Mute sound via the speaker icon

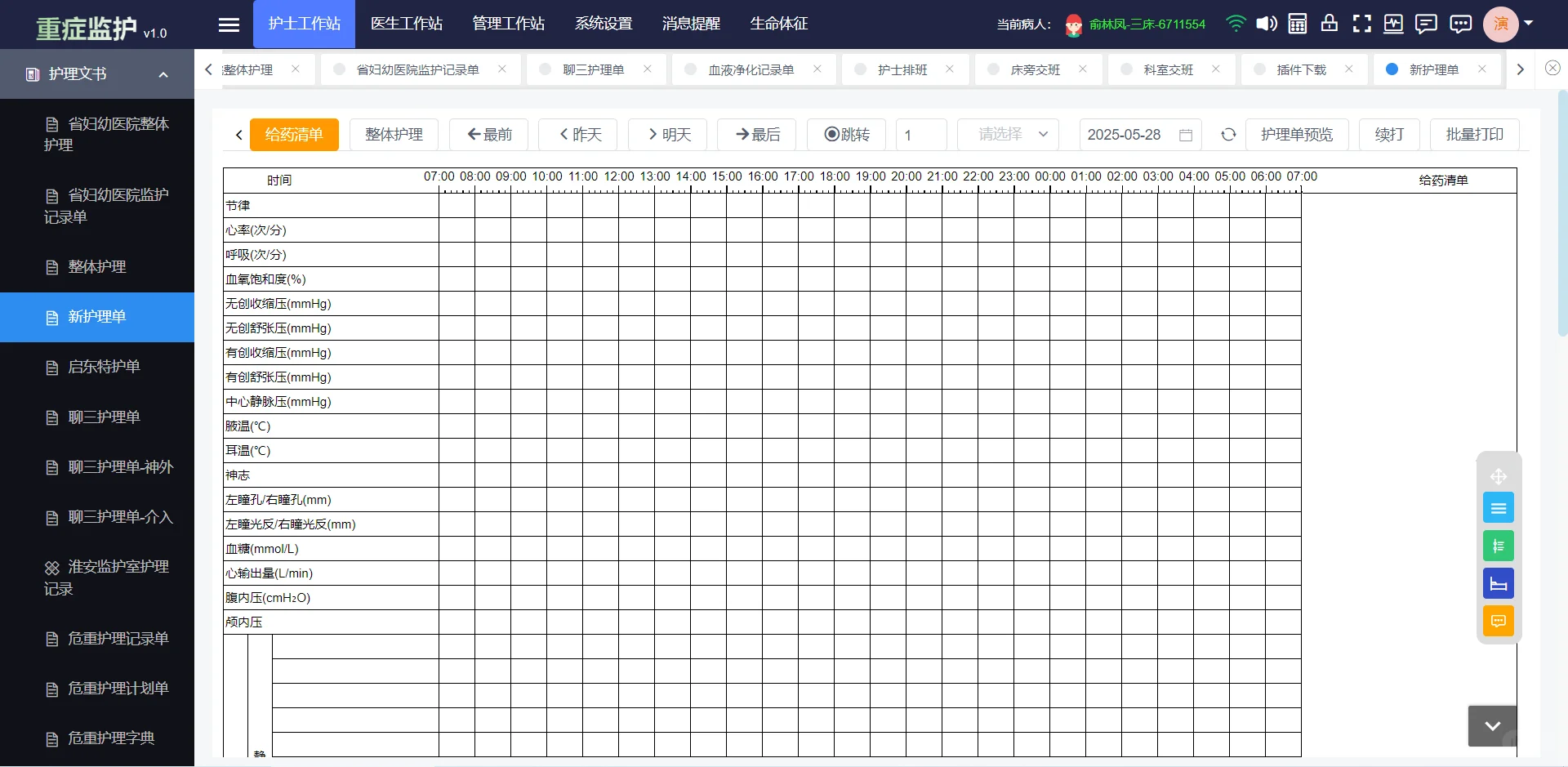(1267, 24)
